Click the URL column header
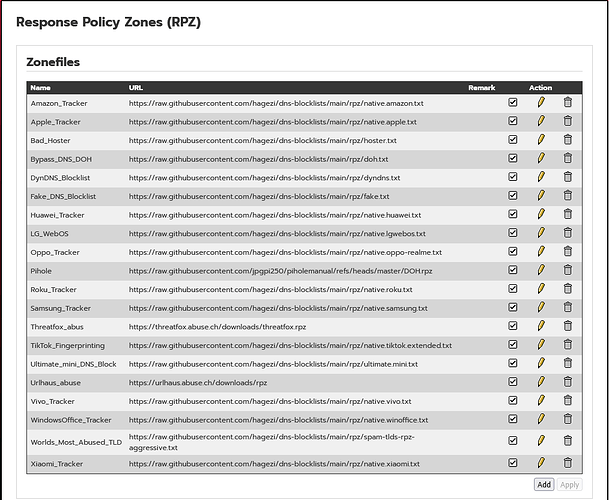This screenshot has width=609, height=500. 136,88
